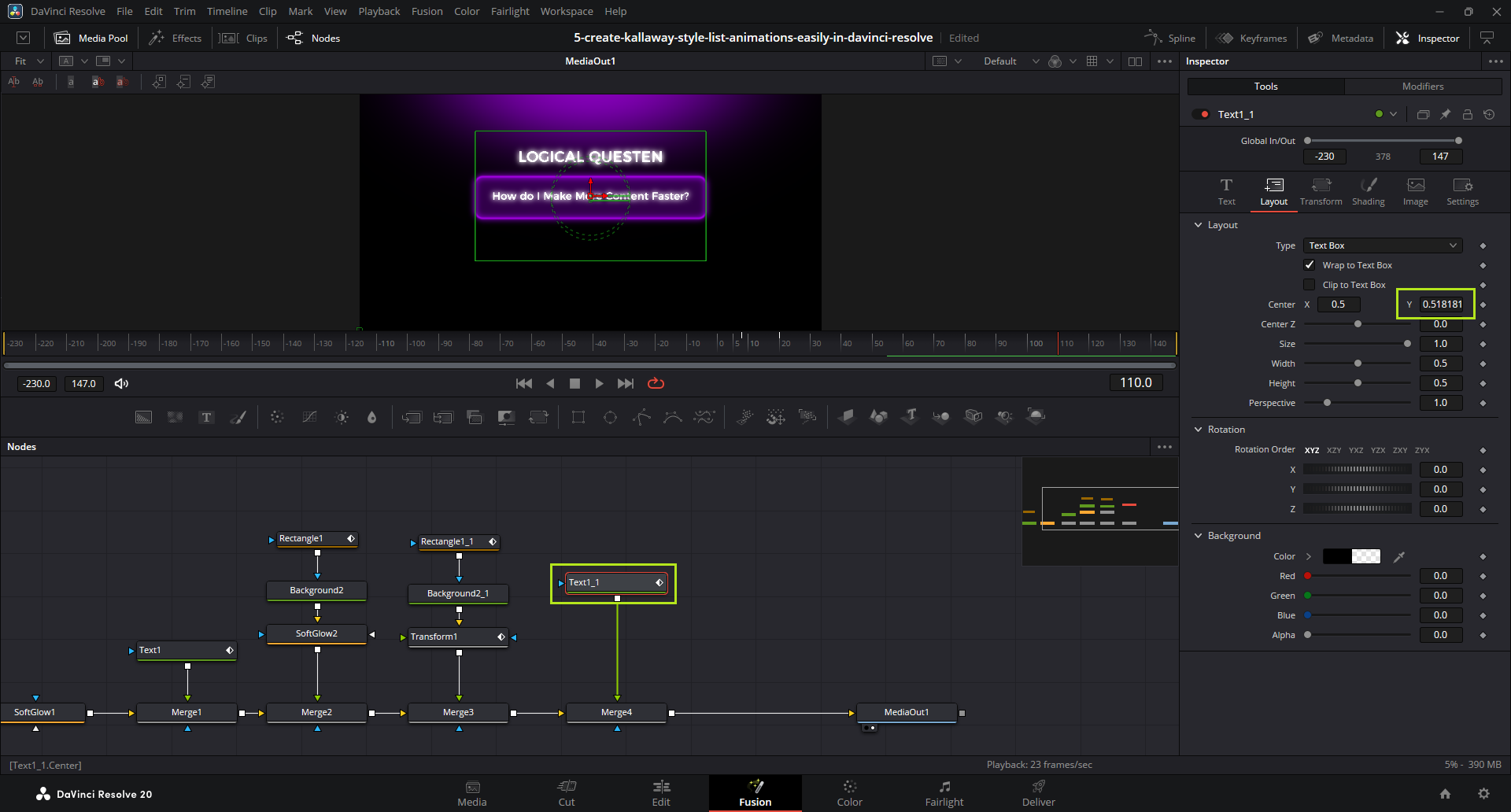Enable Clip to Text Box checkbox
The width and height of the screenshot is (1511, 812).
[x=1310, y=285]
